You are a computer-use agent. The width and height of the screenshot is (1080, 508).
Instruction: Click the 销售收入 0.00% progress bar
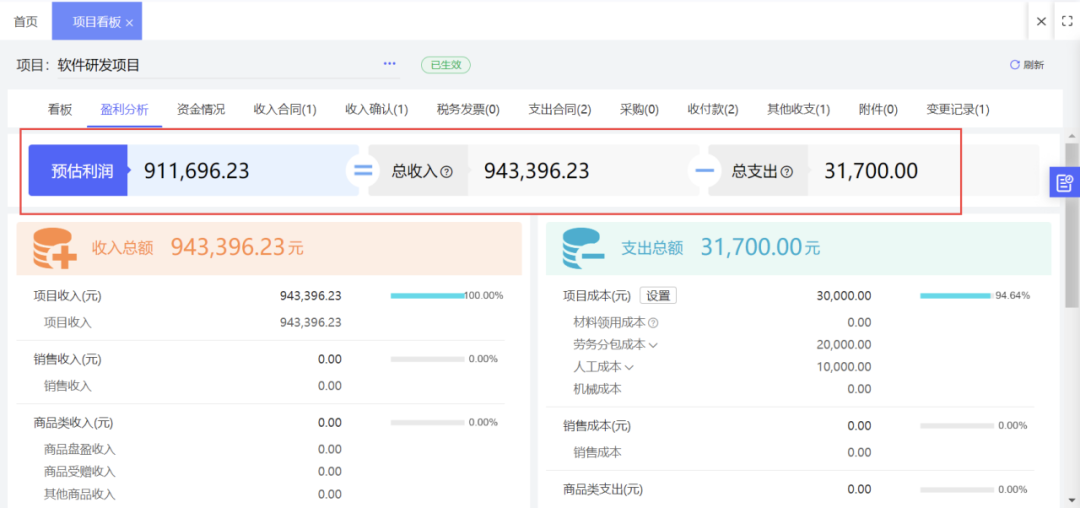428,359
